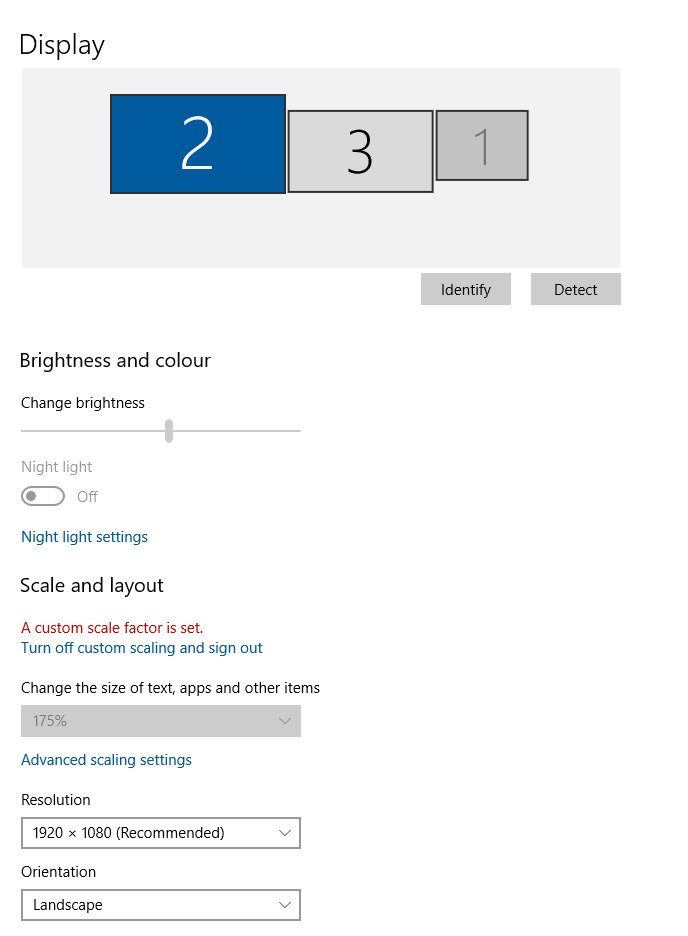Select the 1920 × 1080 resolution field

pyautogui.click(x=160, y=833)
